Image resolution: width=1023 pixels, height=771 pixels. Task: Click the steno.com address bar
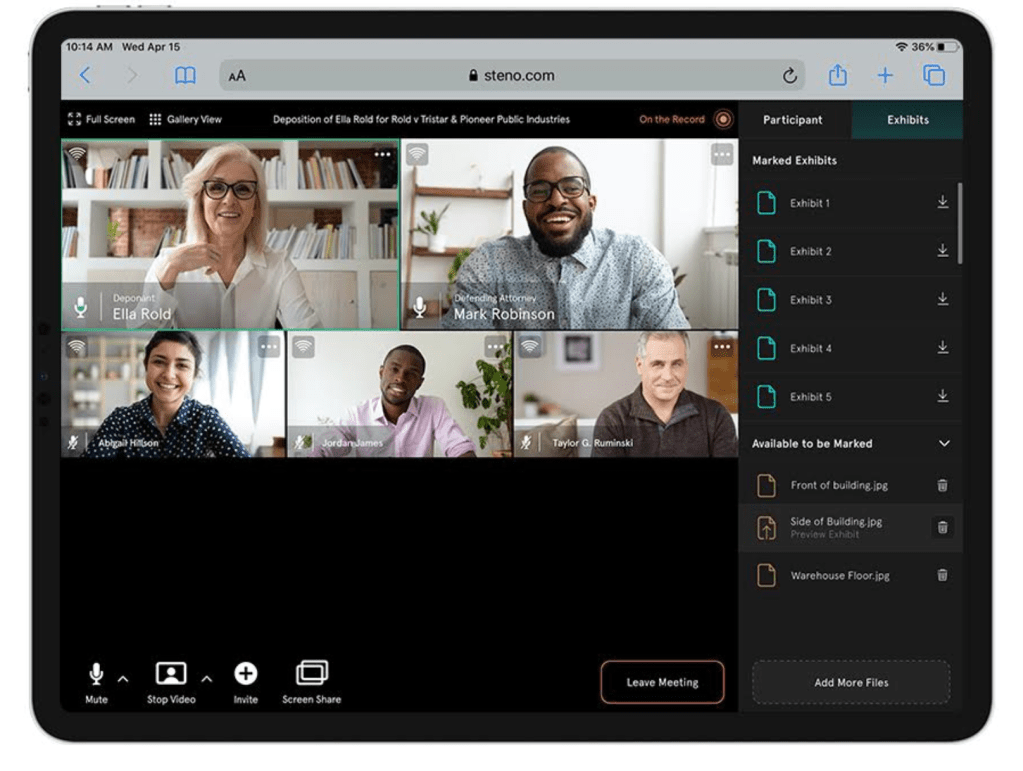coord(512,76)
